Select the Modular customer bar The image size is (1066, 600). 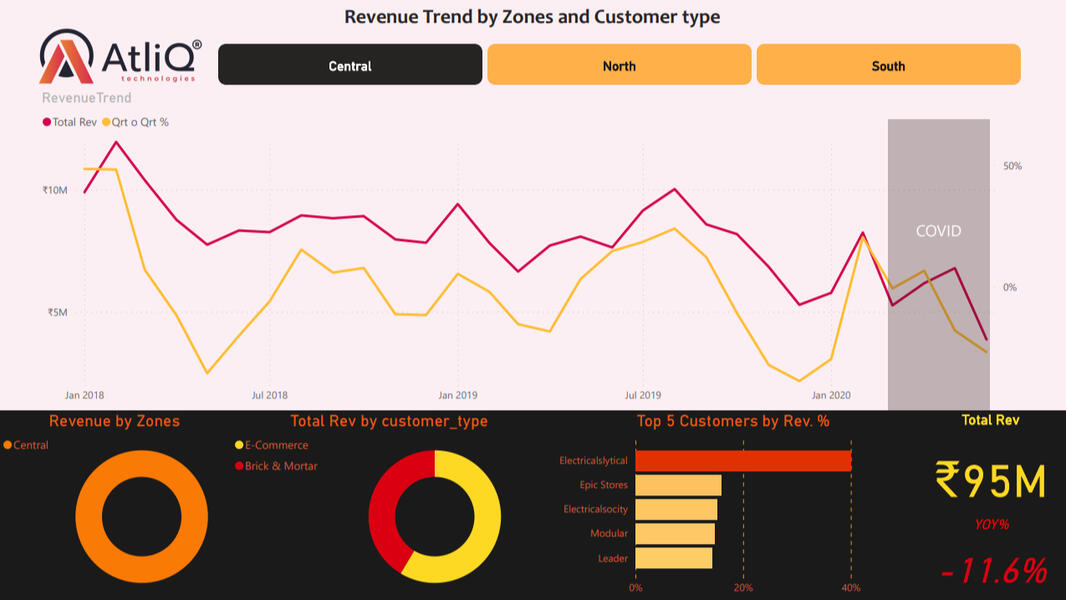point(675,534)
